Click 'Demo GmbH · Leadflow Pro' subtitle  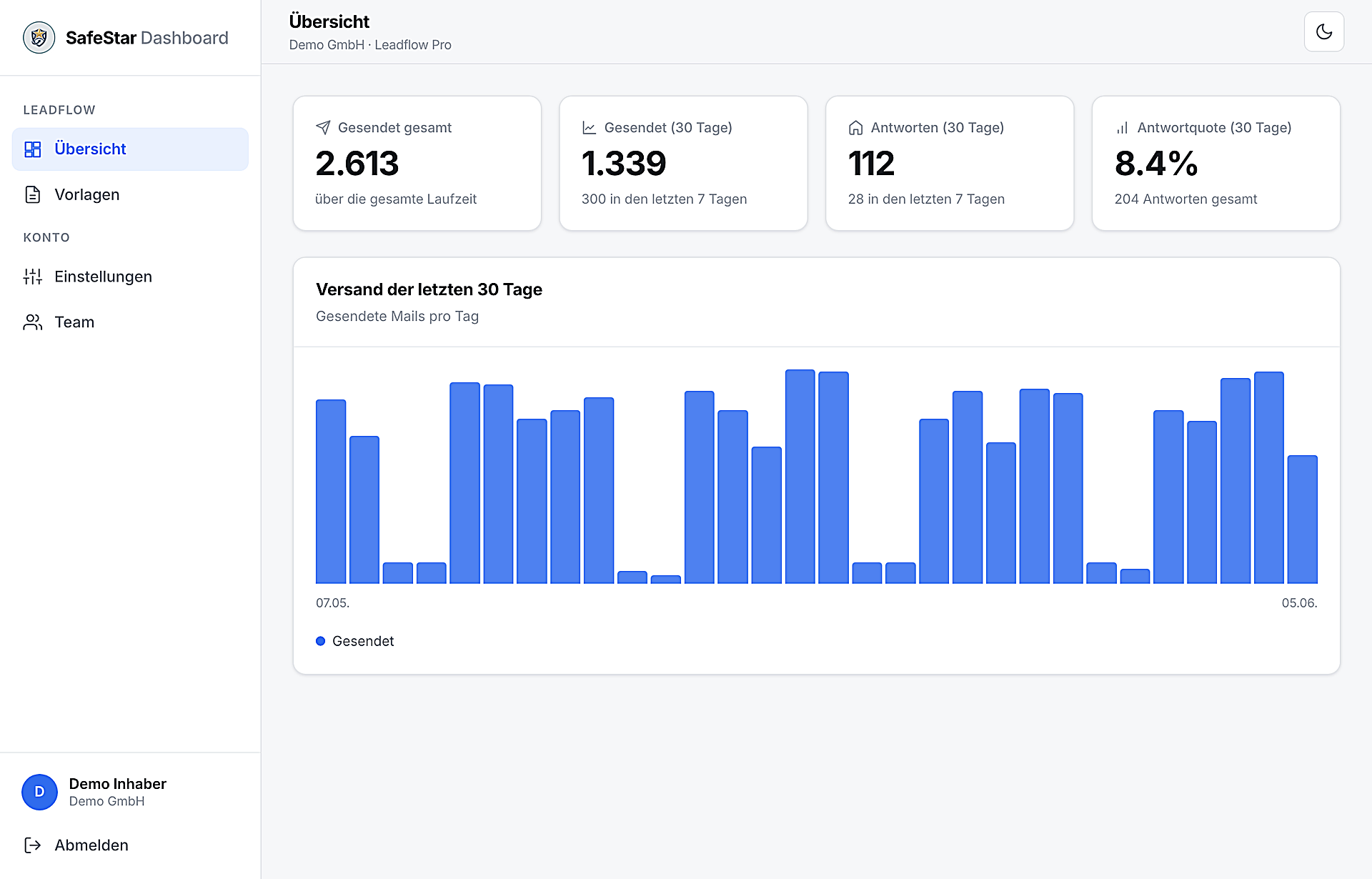[x=370, y=45]
